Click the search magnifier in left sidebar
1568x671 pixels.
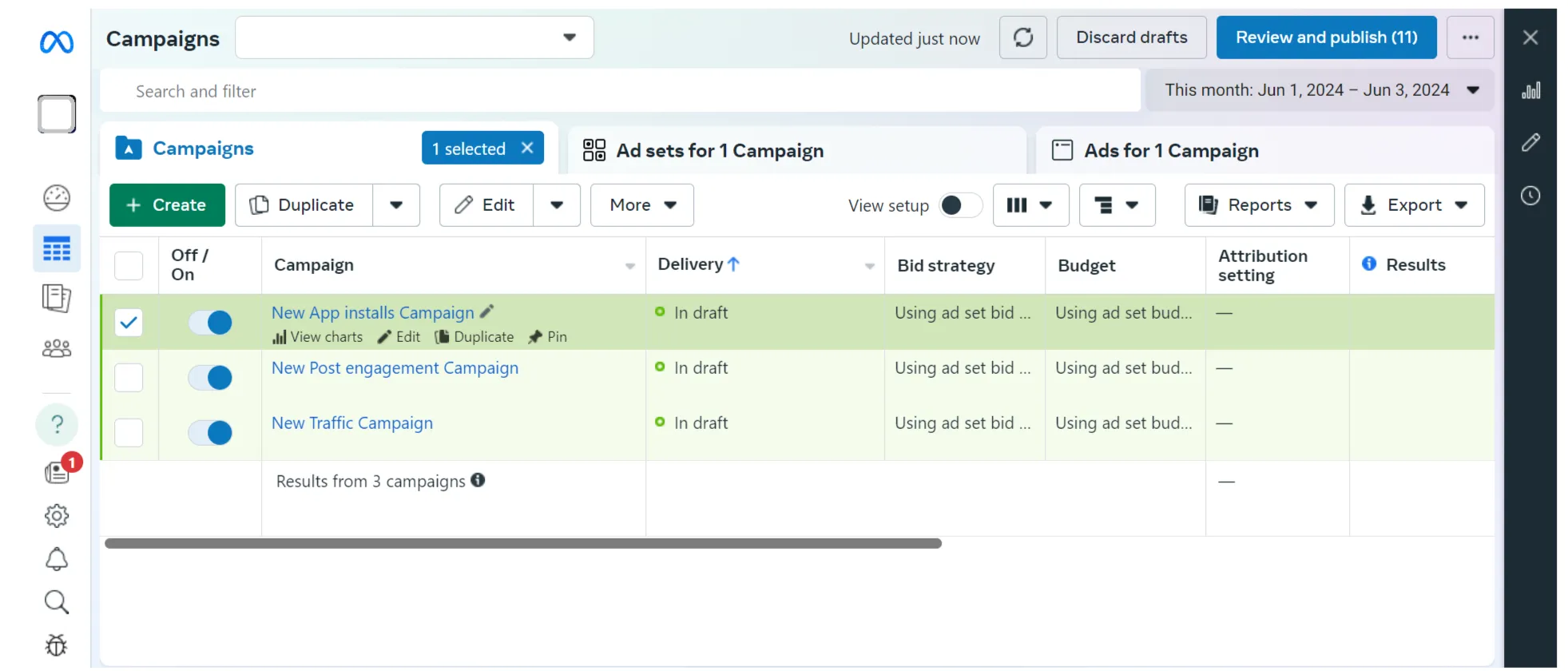click(57, 602)
